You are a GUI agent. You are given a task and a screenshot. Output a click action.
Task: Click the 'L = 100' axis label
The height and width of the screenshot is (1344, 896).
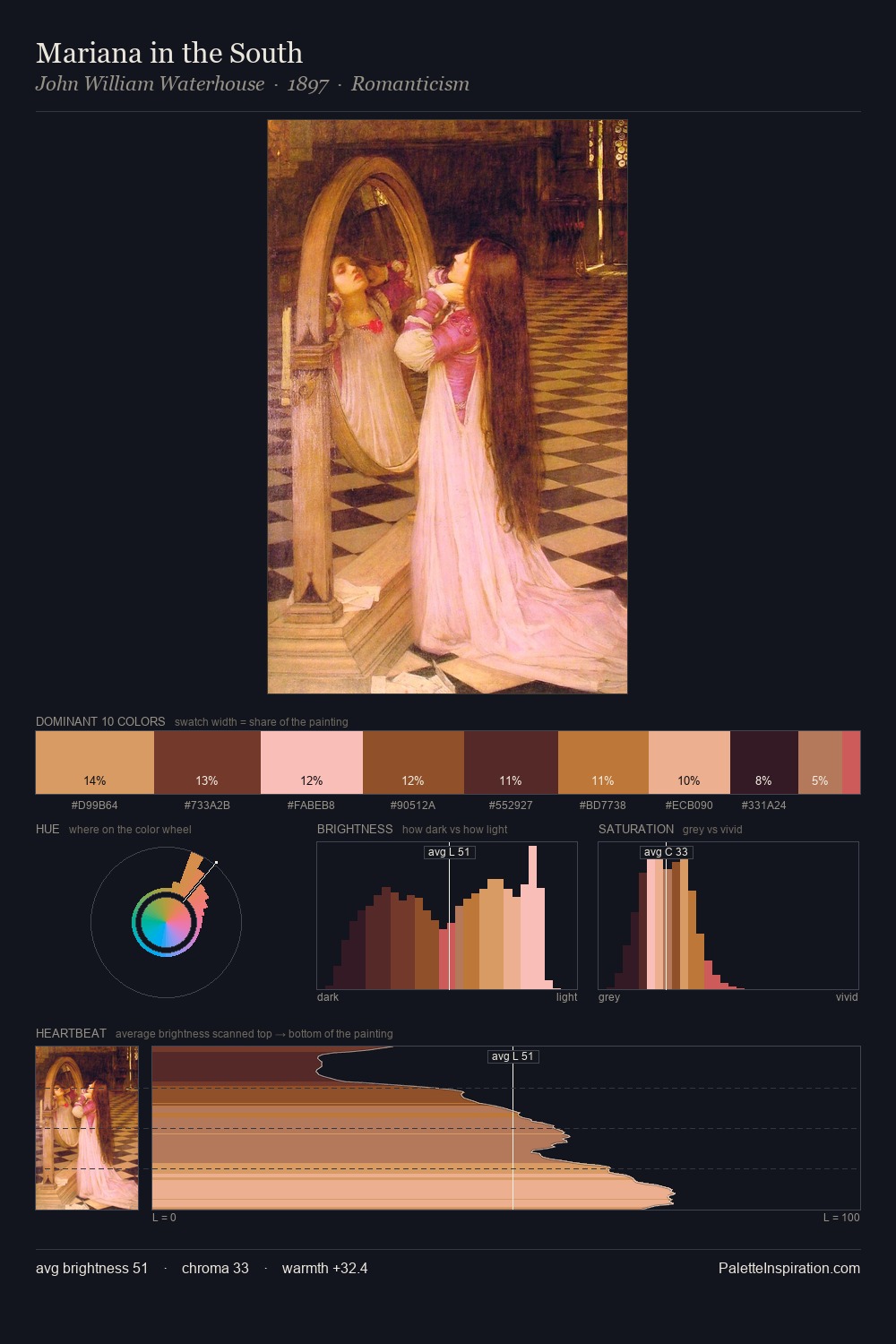click(x=841, y=1218)
